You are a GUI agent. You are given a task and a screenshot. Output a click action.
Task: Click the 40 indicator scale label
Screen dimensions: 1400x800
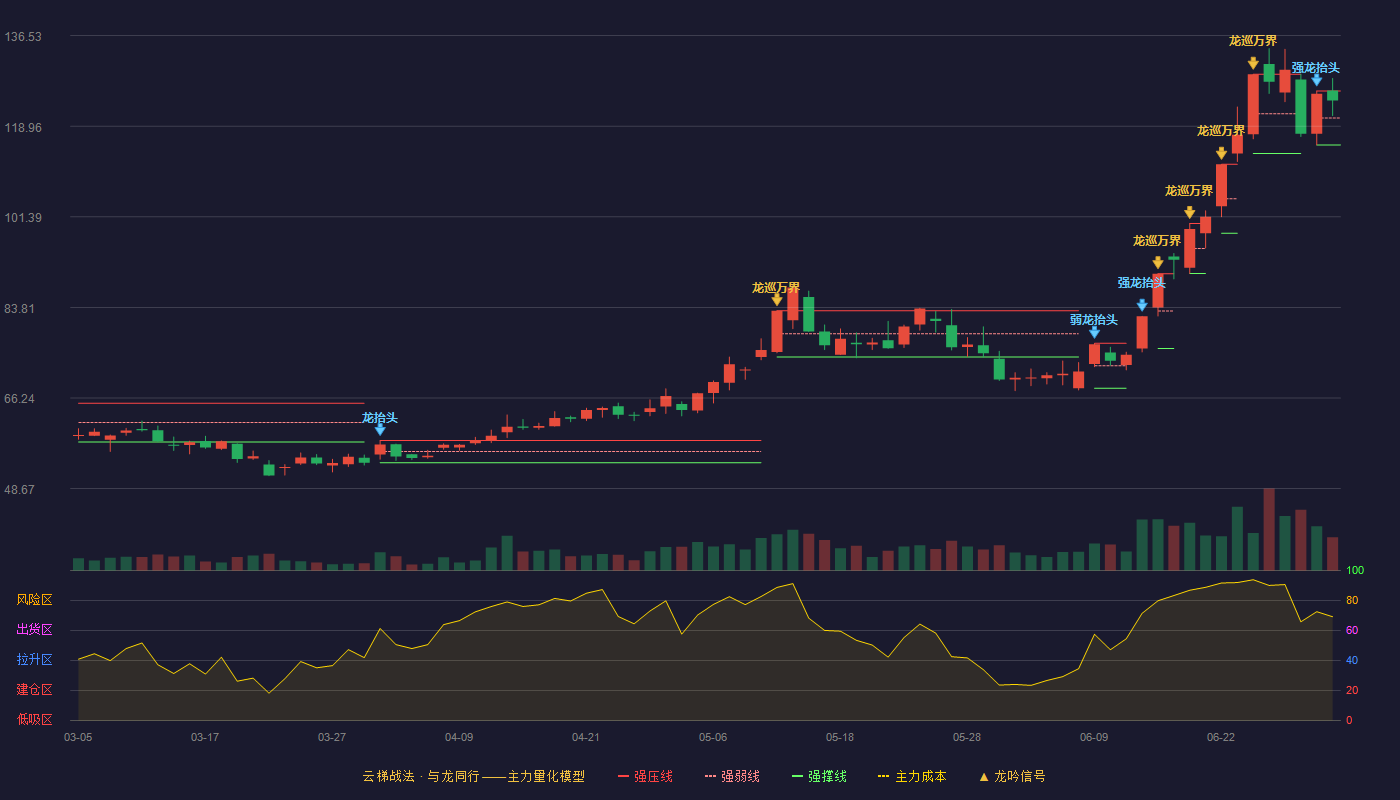coord(1352,660)
